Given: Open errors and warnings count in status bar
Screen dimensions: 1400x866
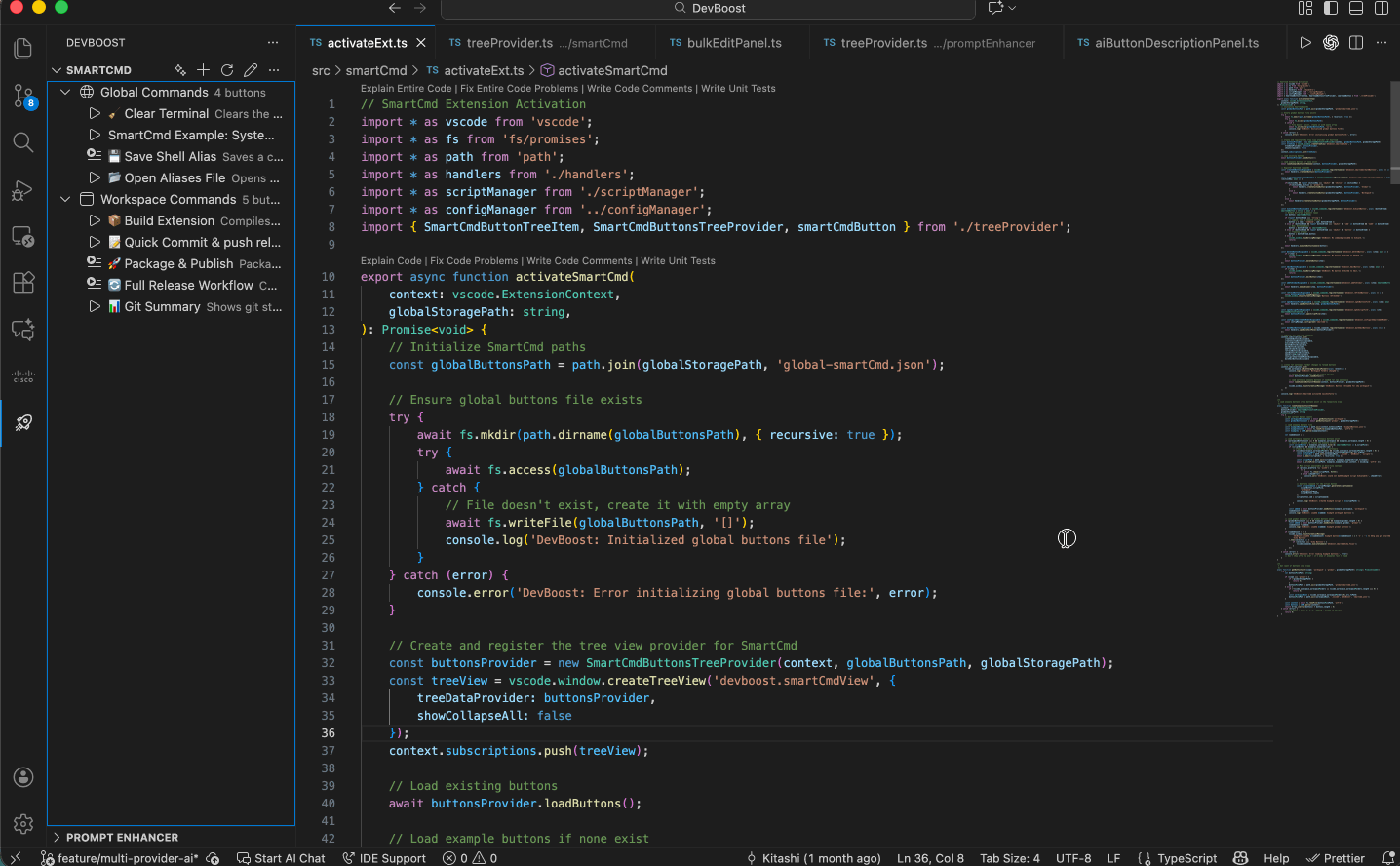Looking at the screenshot, I should click(470, 858).
